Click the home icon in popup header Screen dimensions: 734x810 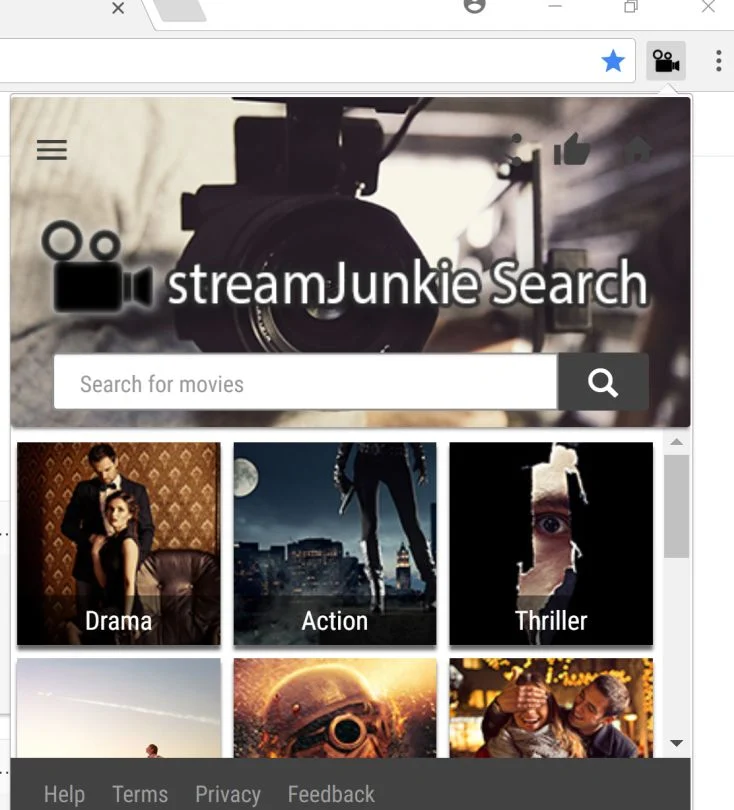point(637,149)
